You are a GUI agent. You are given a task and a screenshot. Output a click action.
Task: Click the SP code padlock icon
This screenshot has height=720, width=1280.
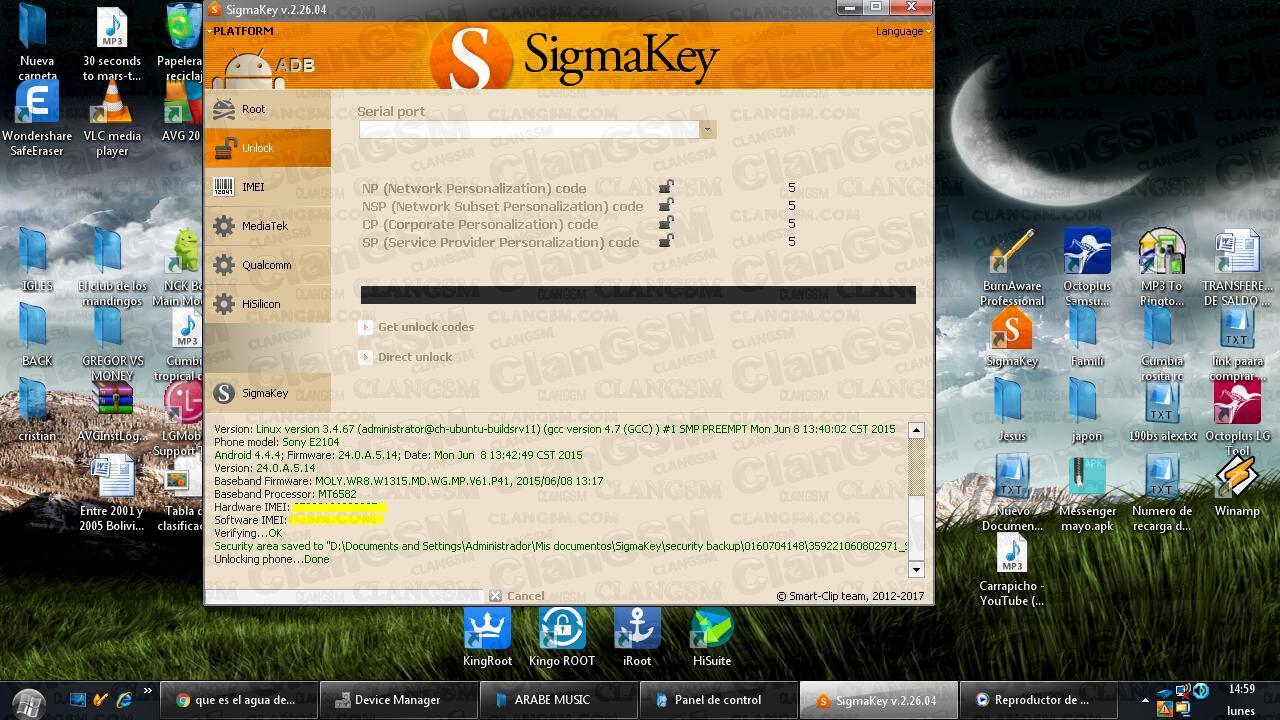pos(666,241)
